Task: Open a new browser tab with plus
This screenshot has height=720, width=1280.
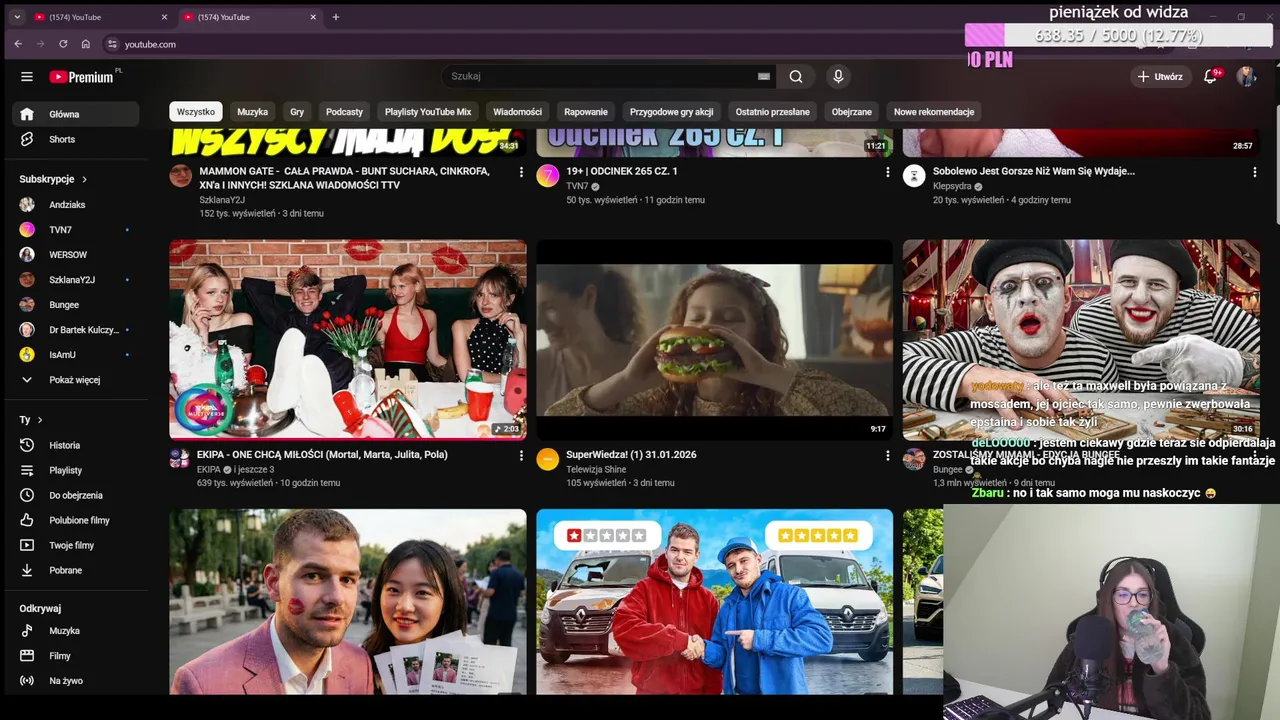Action: (x=336, y=17)
